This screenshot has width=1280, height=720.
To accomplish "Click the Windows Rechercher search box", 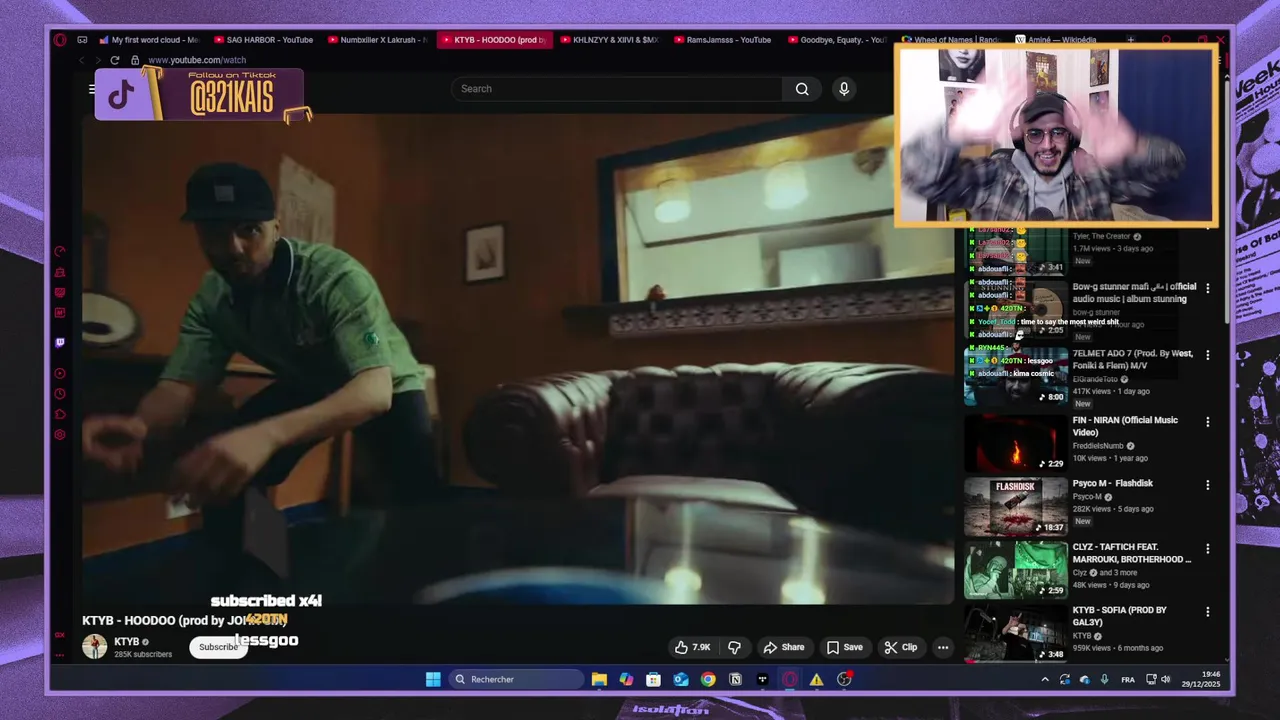I will [515, 680].
